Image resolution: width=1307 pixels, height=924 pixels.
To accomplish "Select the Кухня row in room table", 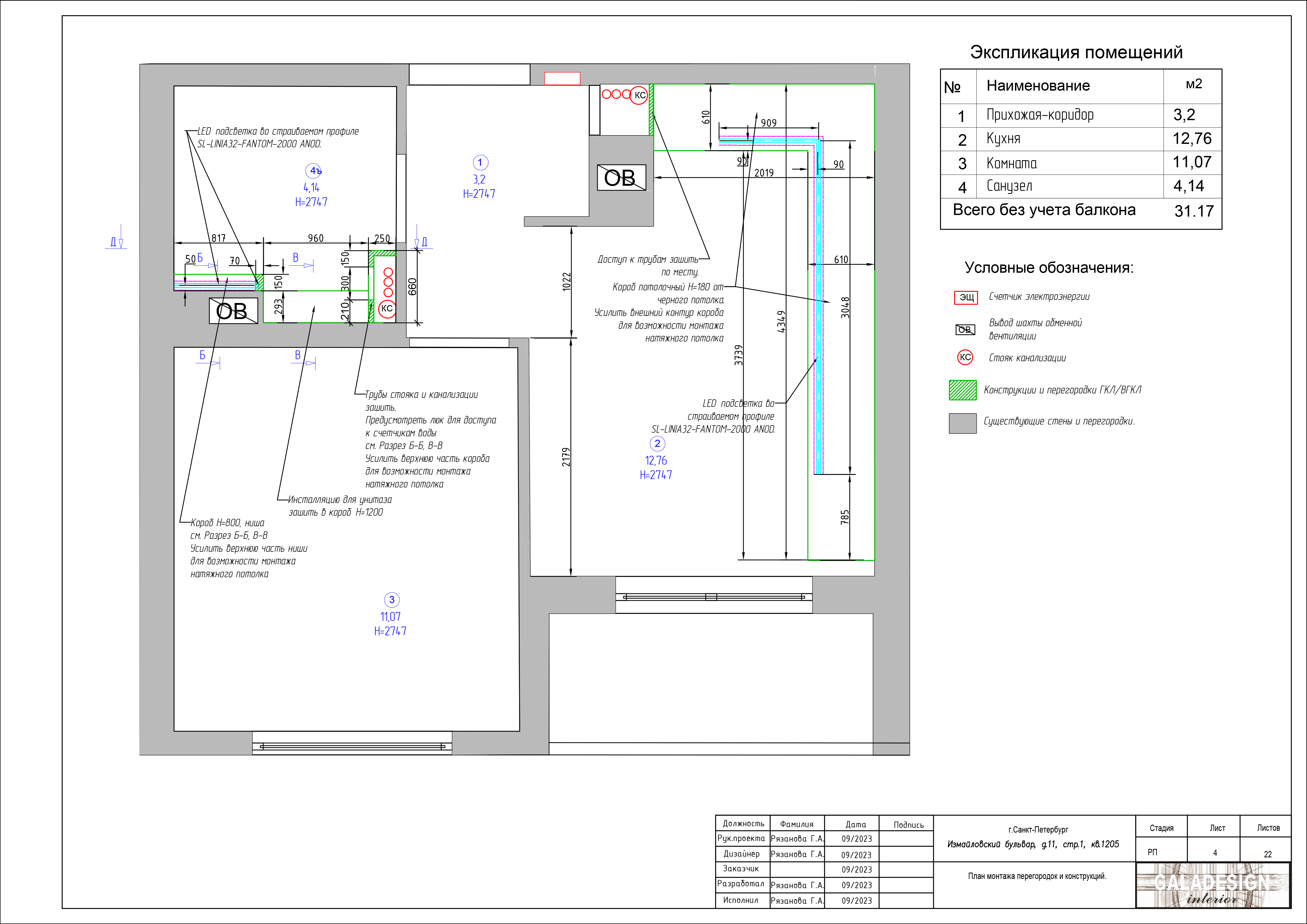I will pos(1081,139).
